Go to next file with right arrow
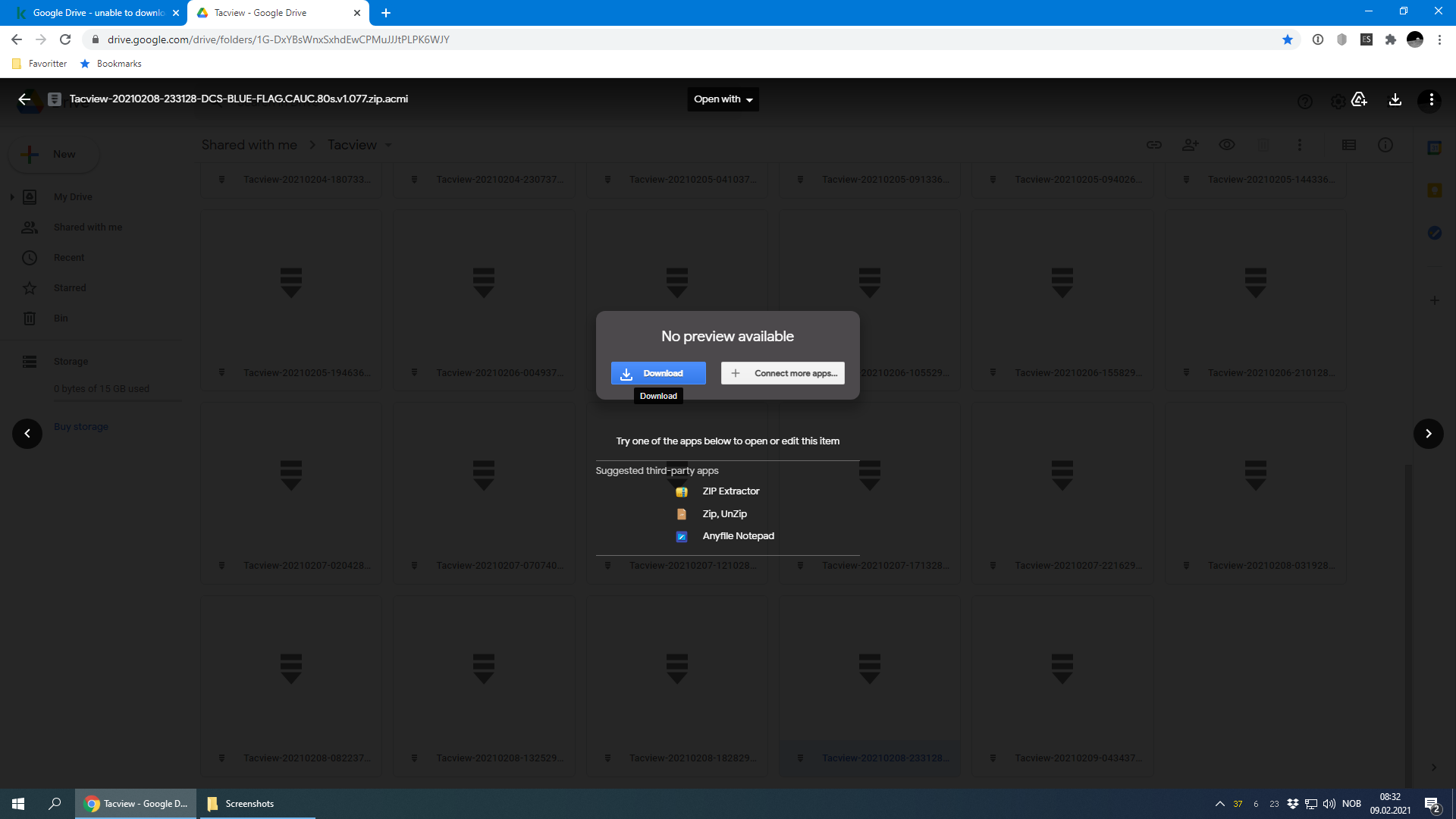Viewport: 1456px width, 819px height. (1428, 434)
